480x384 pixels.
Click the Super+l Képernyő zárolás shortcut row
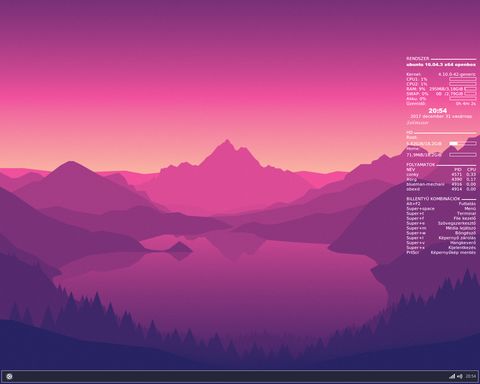(441, 238)
